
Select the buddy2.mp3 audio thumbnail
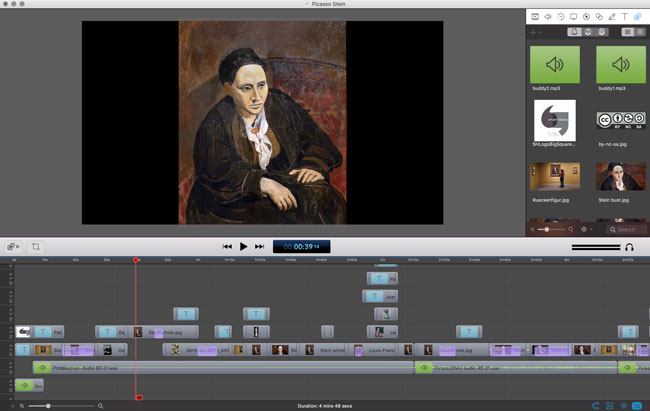pyautogui.click(x=555, y=65)
